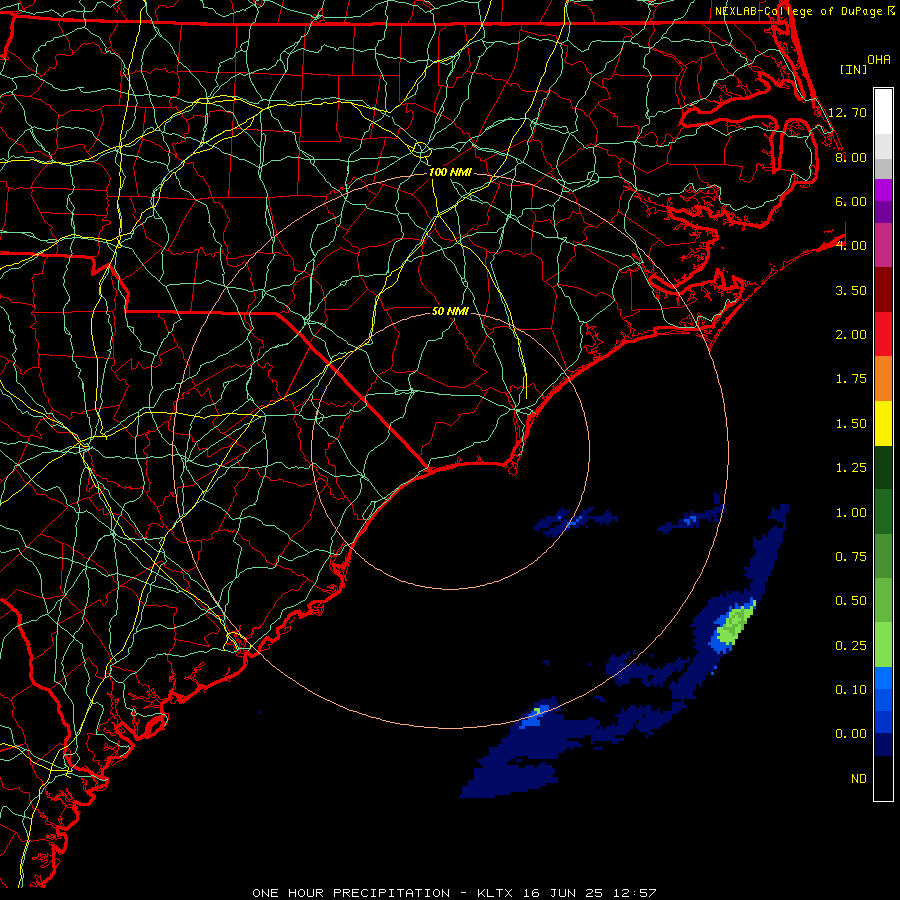
Task: Click the "ND" legend label
Action: pos(859,779)
